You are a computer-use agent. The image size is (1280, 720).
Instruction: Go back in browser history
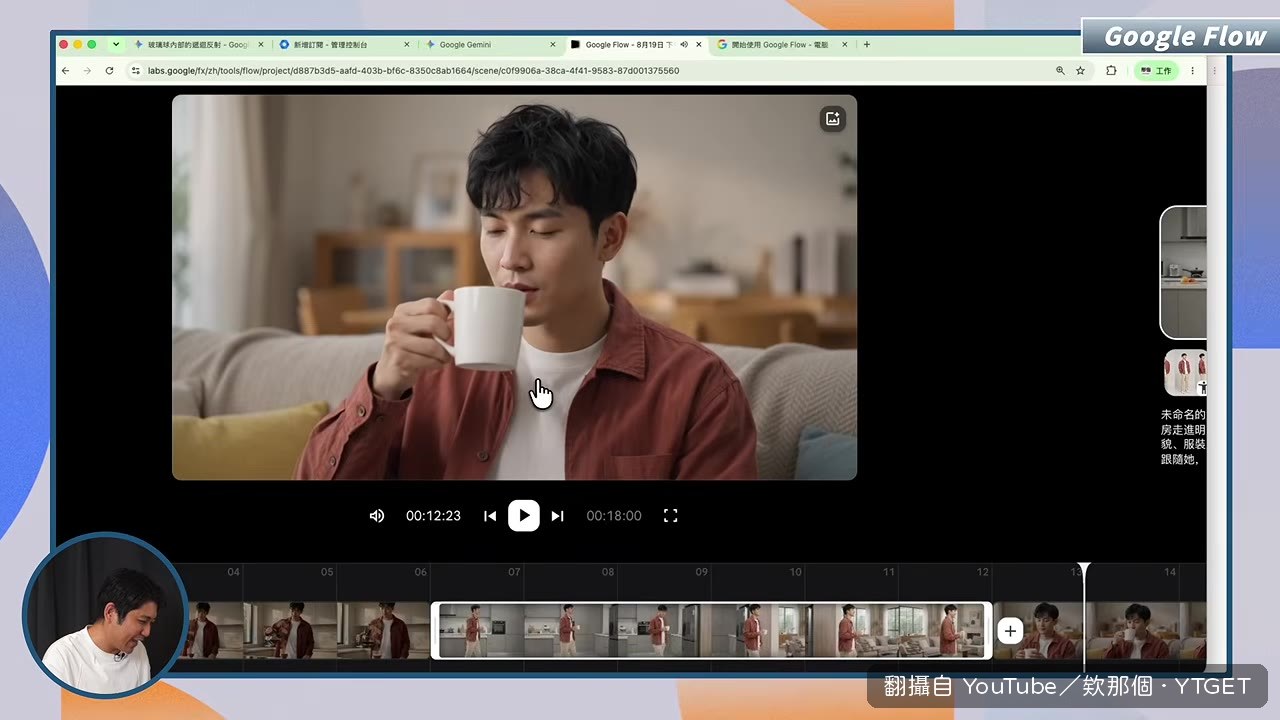(x=65, y=71)
